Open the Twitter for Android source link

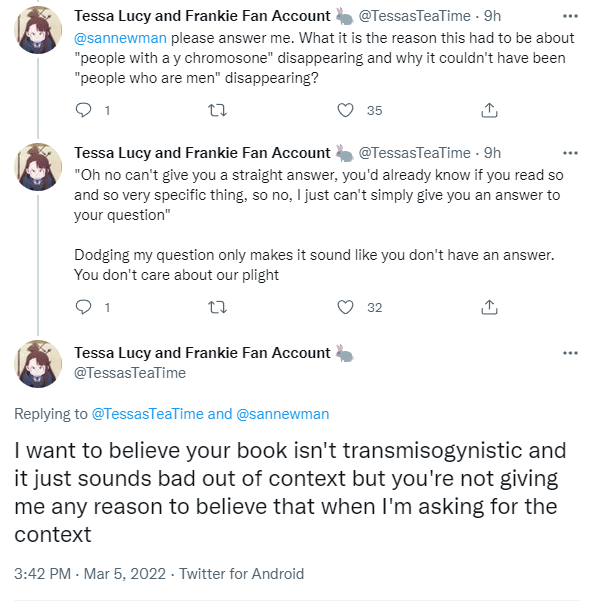tap(241, 574)
